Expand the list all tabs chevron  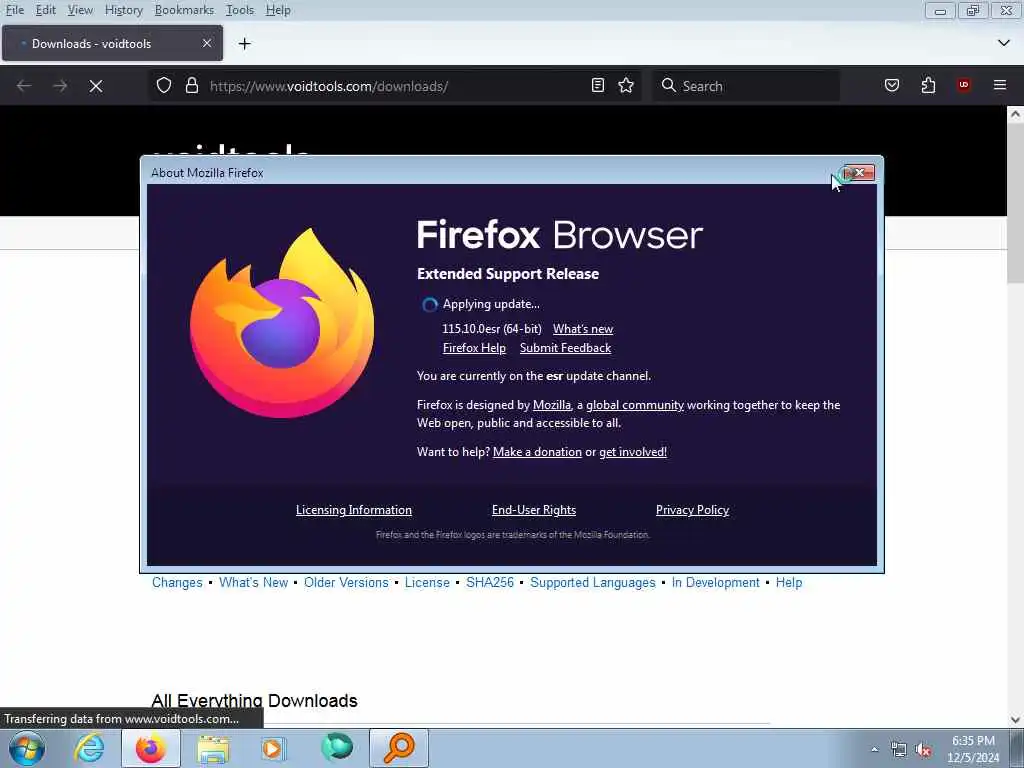pos(1004,43)
